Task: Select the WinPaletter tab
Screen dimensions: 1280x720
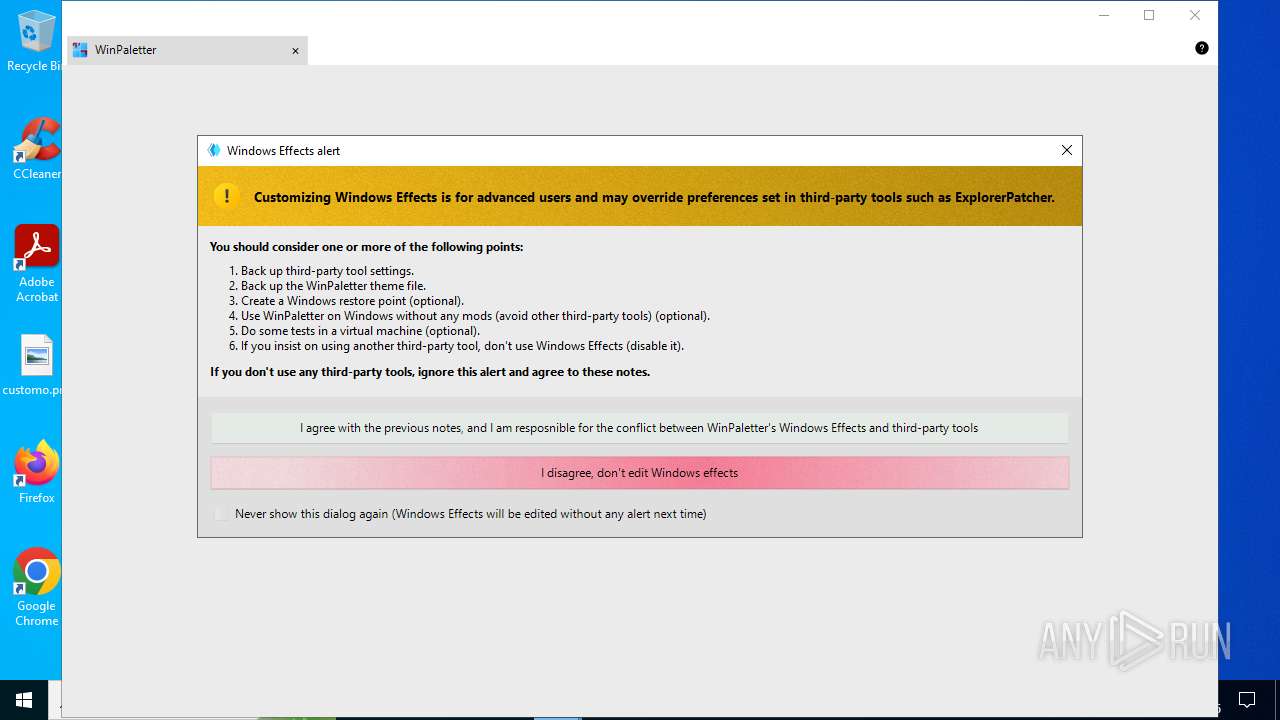Action: tap(187, 50)
